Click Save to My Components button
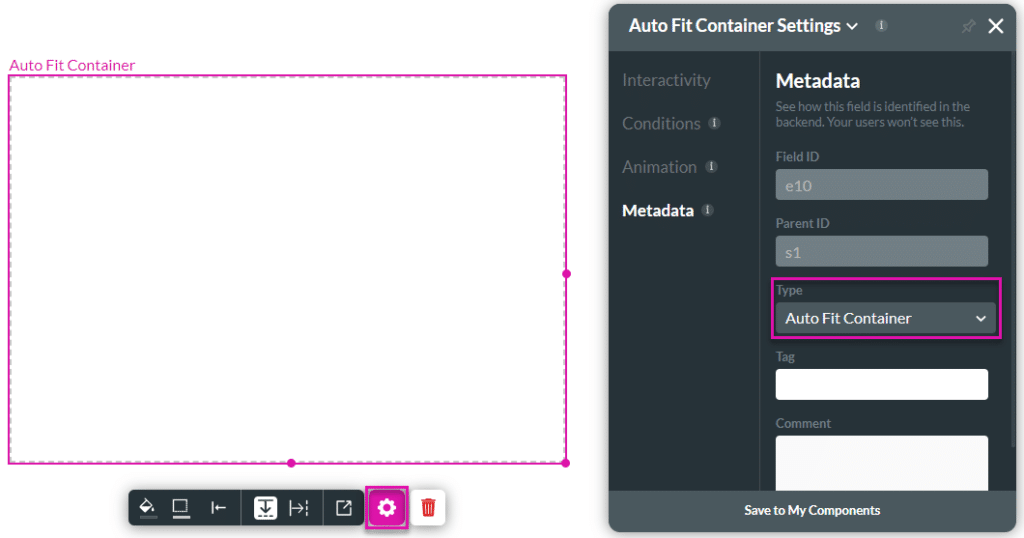 [812, 510]
